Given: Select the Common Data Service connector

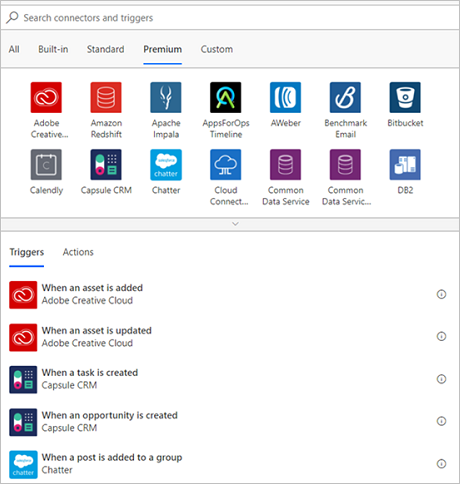Looking at the screenshot, I should click(x=285, y=165).
